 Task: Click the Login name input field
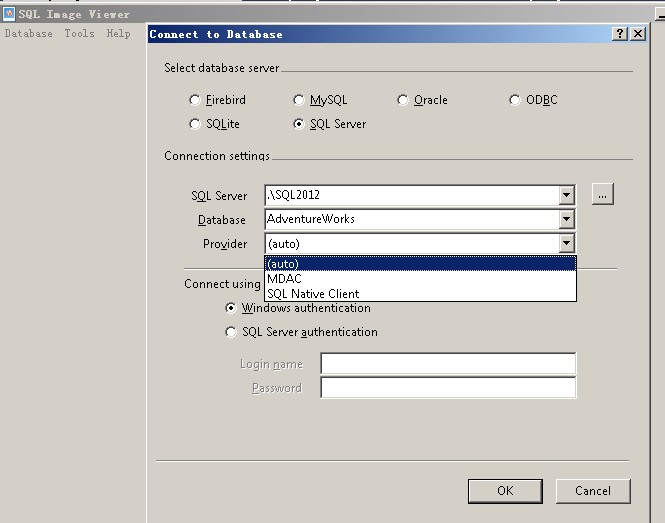[448, 364]
